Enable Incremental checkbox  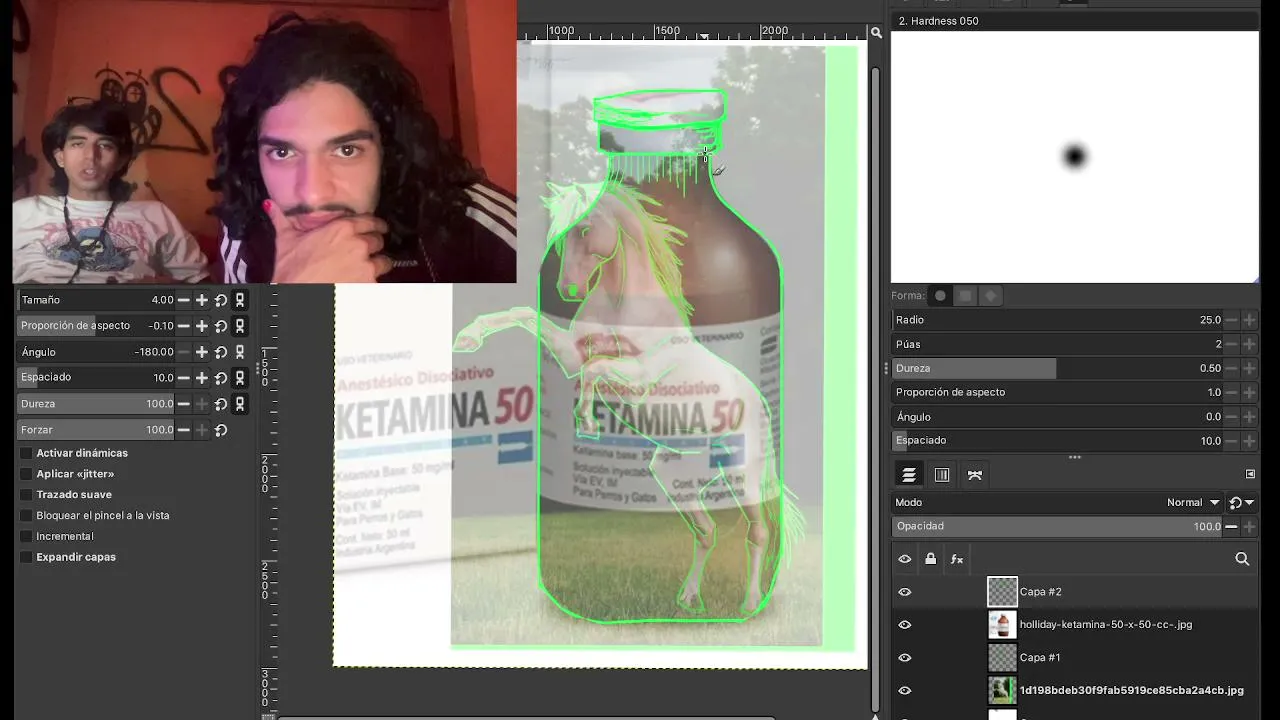[26, 537]
